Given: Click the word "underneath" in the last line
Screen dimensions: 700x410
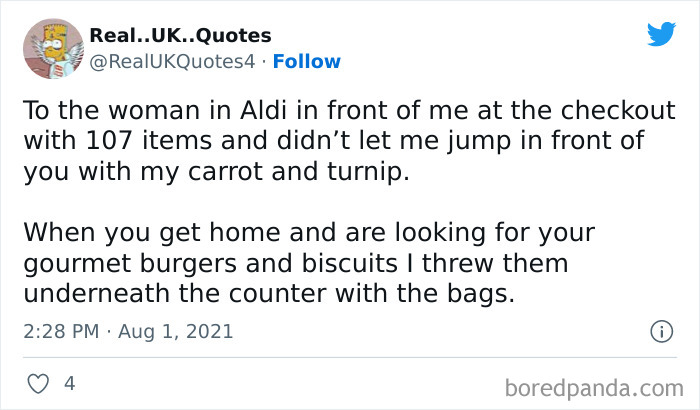Looking at the screenshot, I should pyautogui.click(x=96, y=293).
